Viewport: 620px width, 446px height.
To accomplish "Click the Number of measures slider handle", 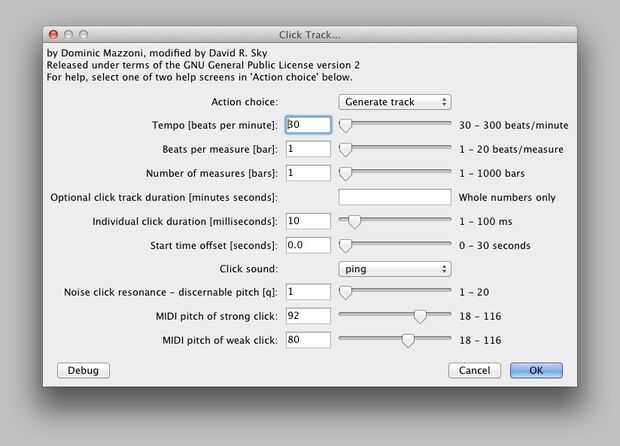I will 346,173.
